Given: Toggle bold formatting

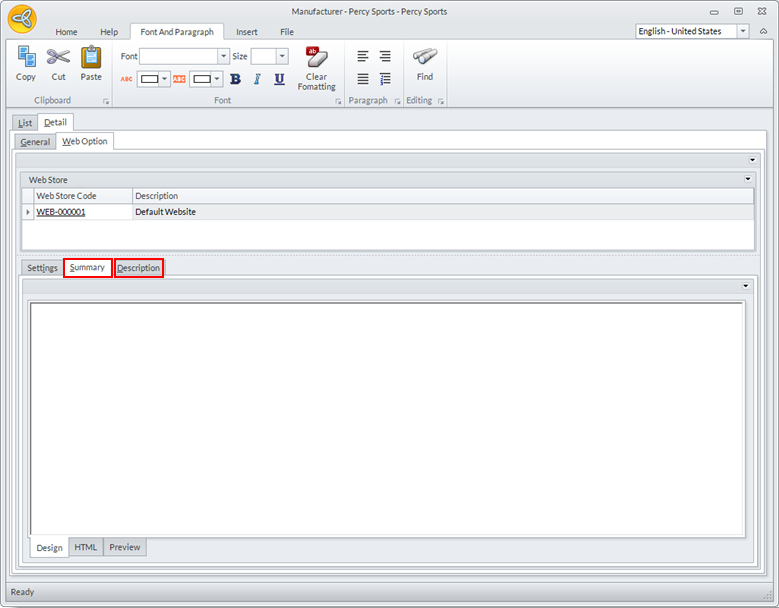Looking at the screenshot, I should [236, 79].
